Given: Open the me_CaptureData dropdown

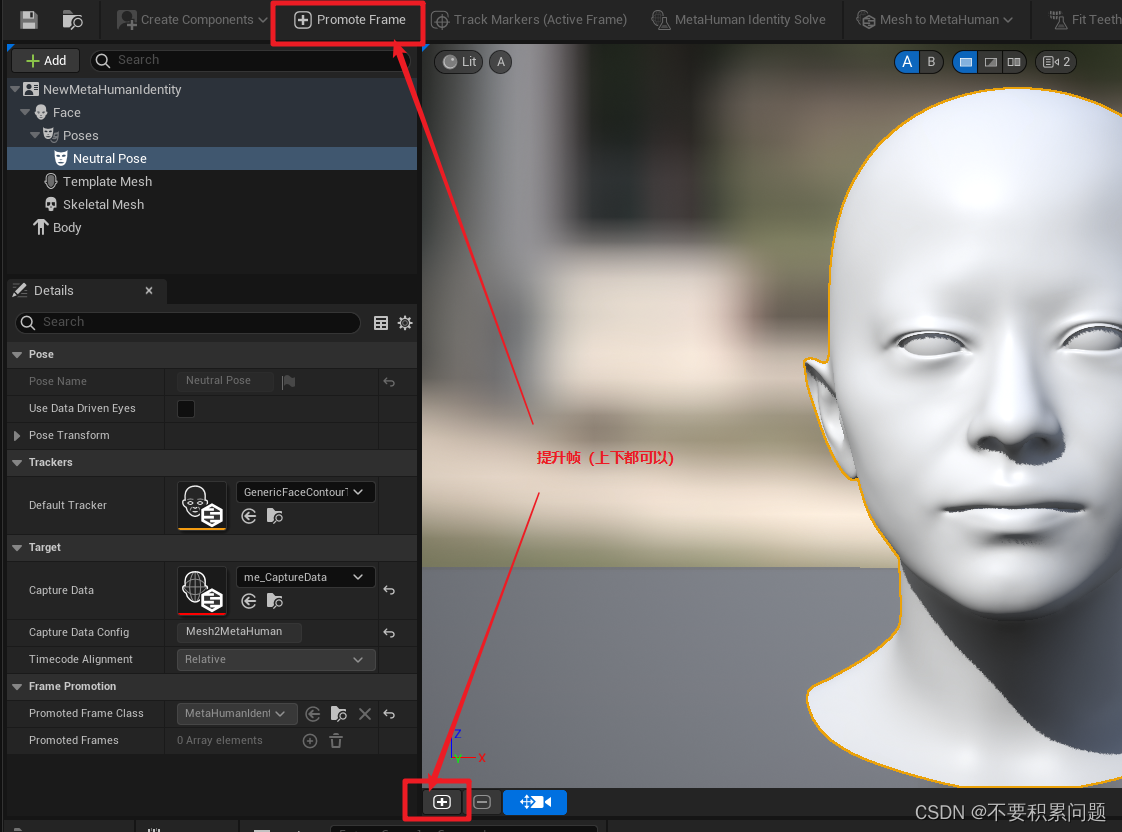Looking at the screenshot, I should point(306,577).
